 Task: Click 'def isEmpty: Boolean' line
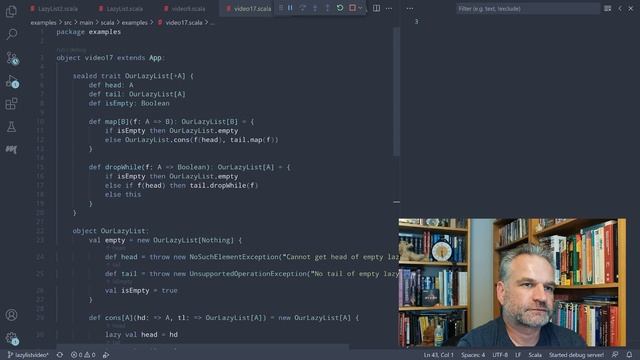click(x=129, y=103)
